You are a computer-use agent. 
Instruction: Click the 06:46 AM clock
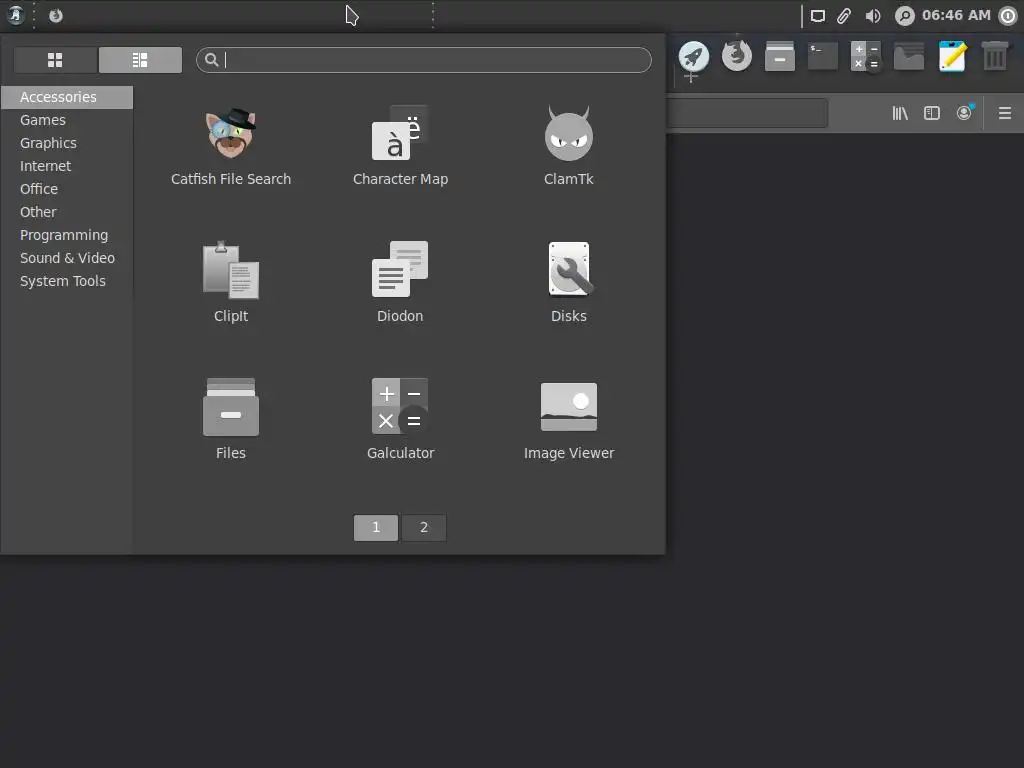pos(956,15)
